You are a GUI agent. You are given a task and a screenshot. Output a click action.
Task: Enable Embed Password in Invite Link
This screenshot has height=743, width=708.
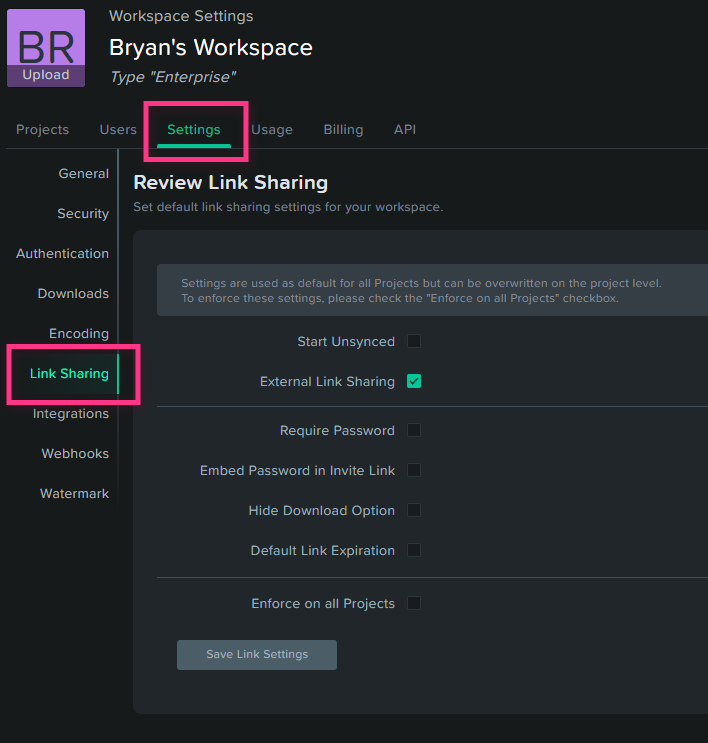[x=414, y=470]
